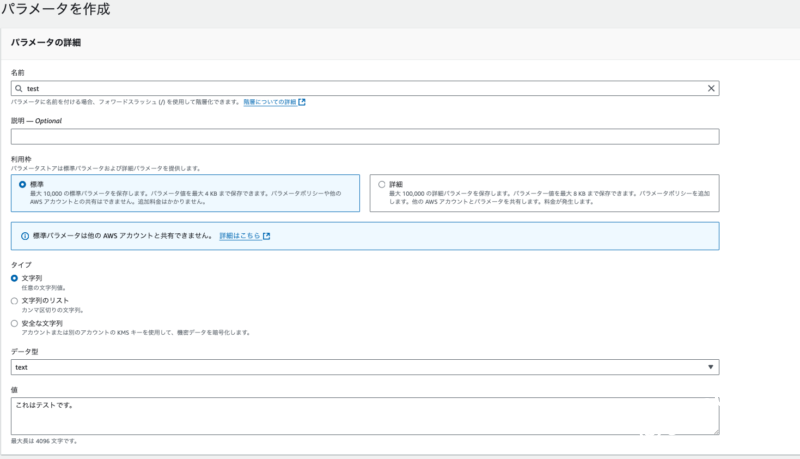Click the データ型 dropdown arrow

711,367
